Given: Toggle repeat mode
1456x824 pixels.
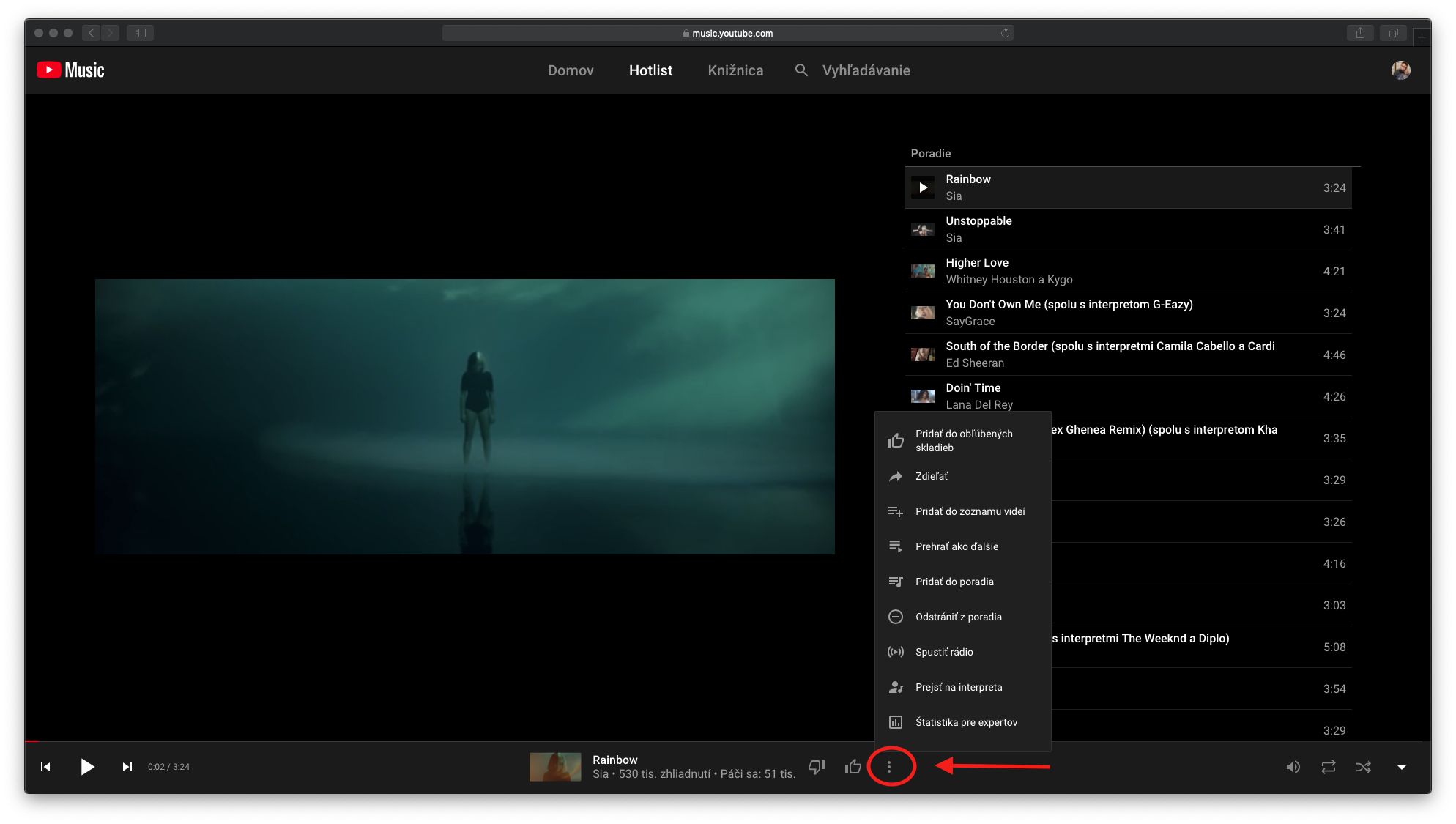Looking at the screenshot, I should click(1329, 767).
